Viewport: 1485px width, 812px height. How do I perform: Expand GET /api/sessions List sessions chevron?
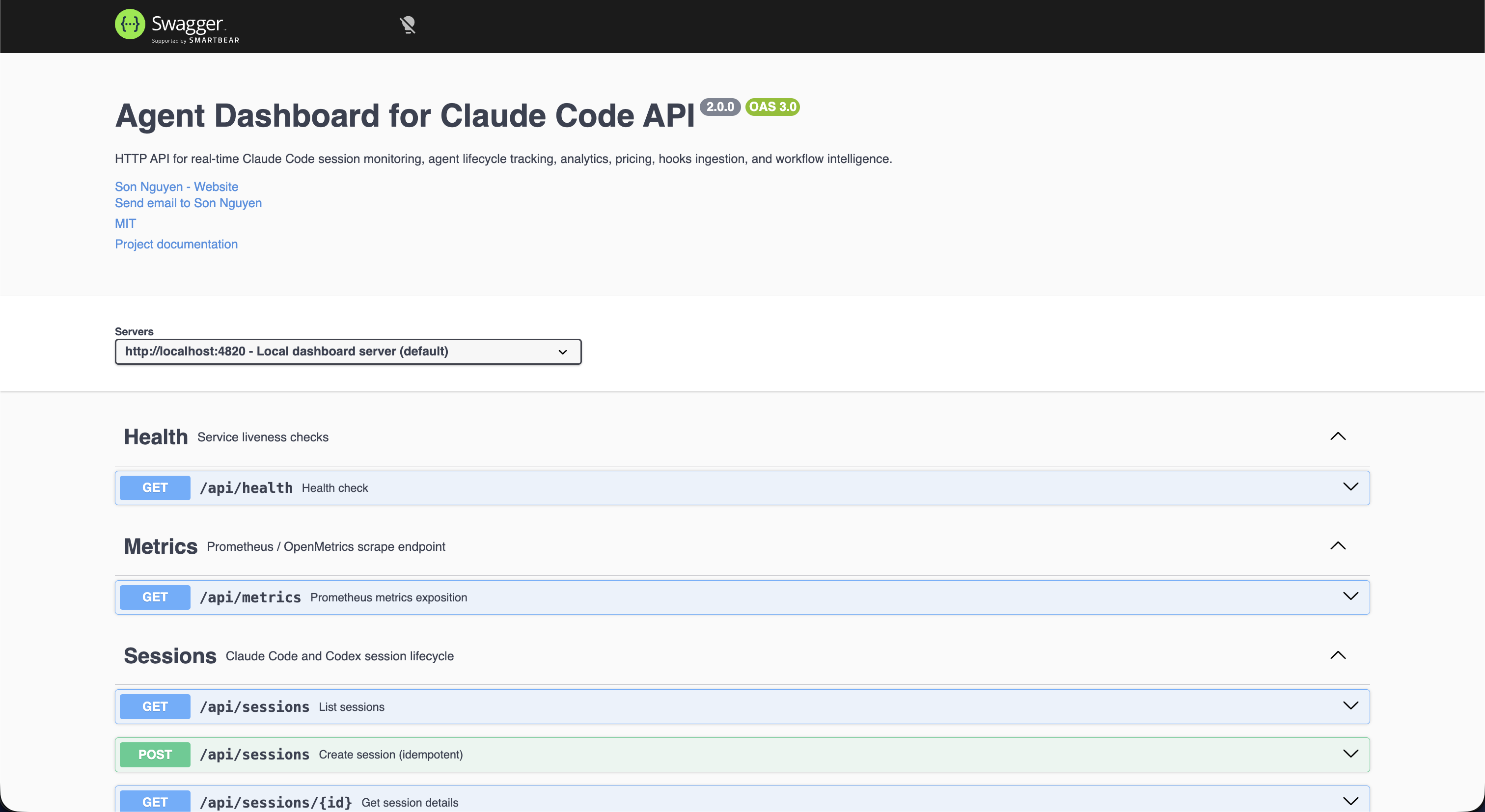point(1350,706)
